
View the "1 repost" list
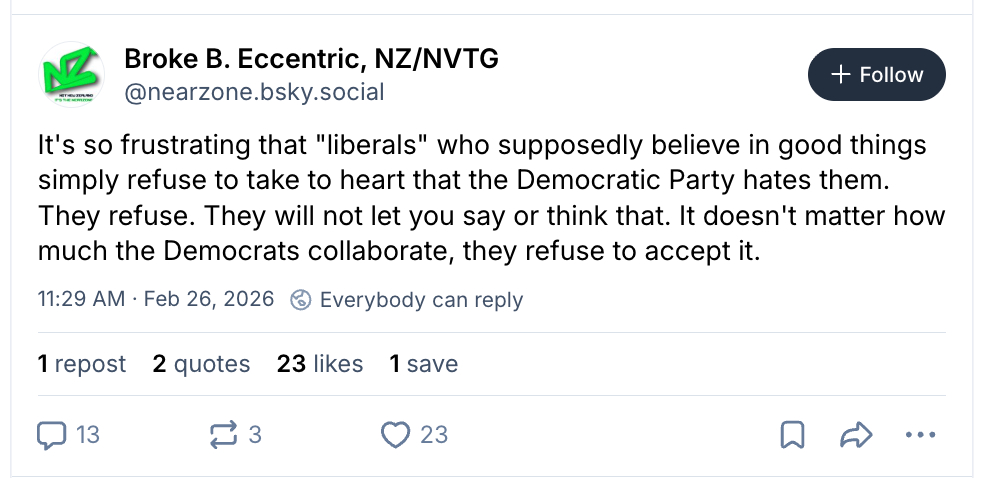click(x=82, y=363)
